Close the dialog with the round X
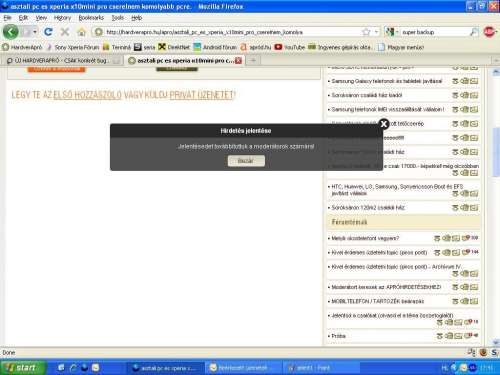 point(384,124)
